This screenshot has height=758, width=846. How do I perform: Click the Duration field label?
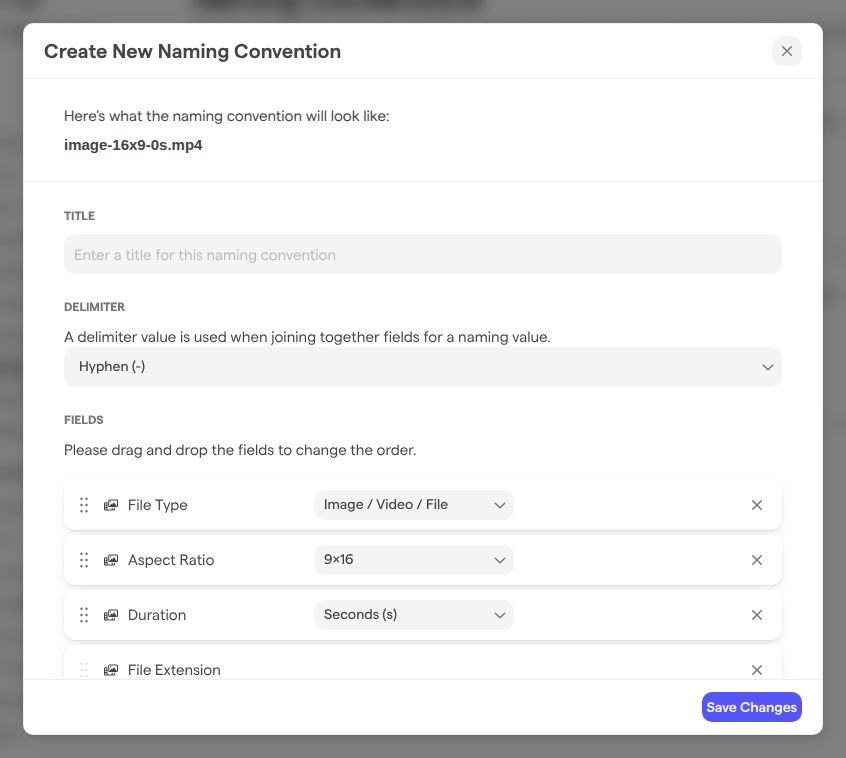[x=157, y=615]
